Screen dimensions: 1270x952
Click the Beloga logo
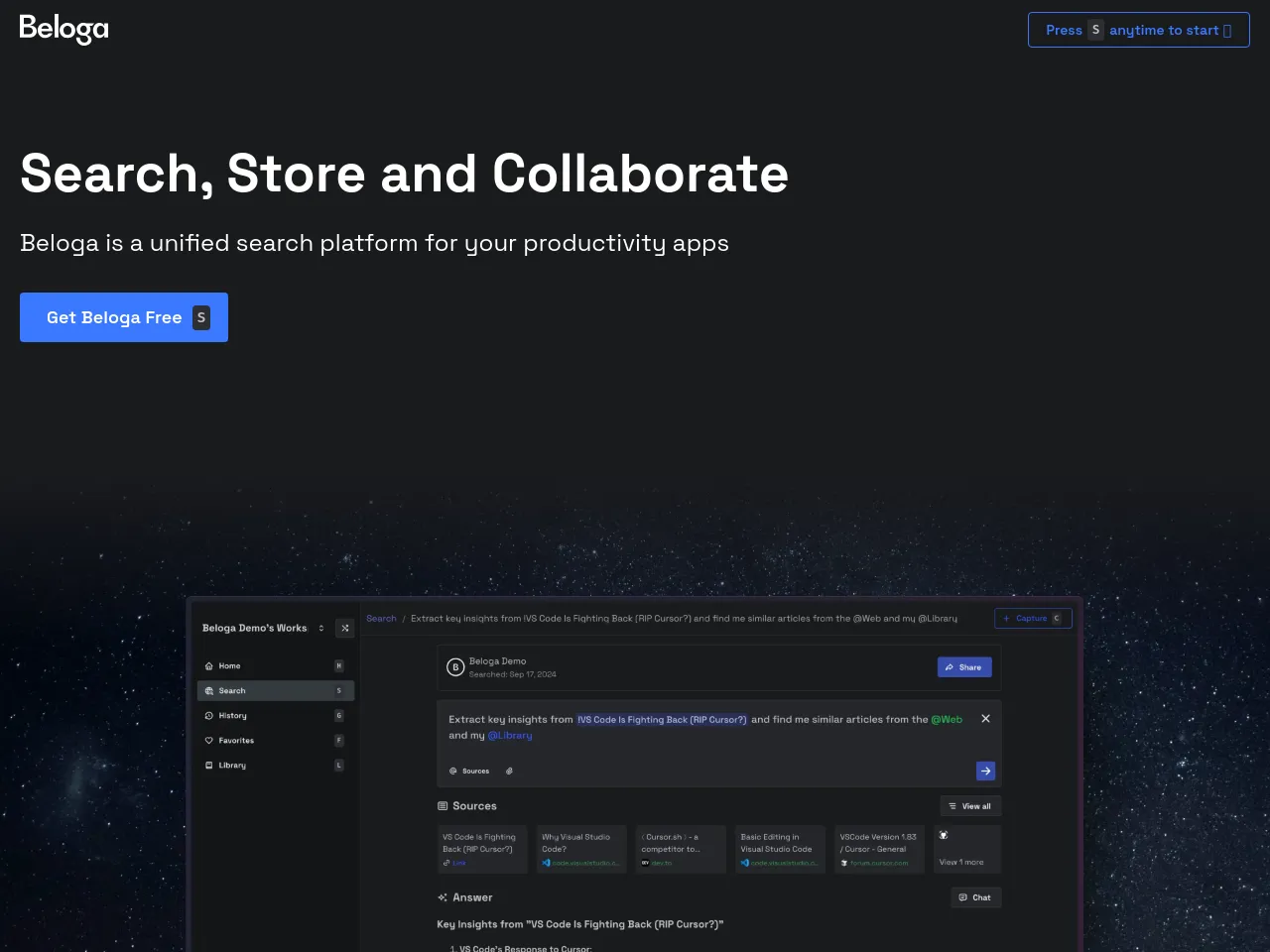pos(63,29)
